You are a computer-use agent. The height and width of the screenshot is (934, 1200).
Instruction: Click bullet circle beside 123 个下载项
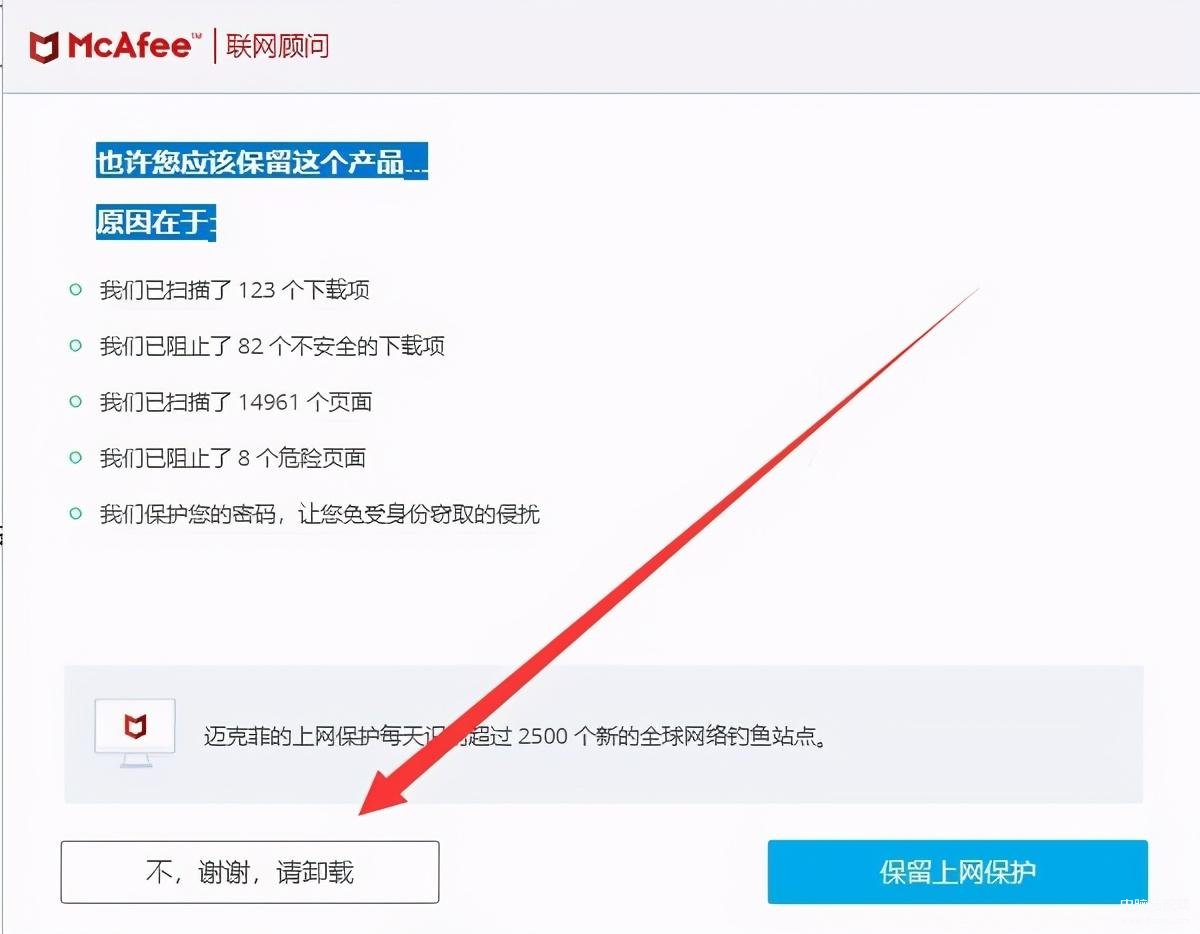coord(76,289)
